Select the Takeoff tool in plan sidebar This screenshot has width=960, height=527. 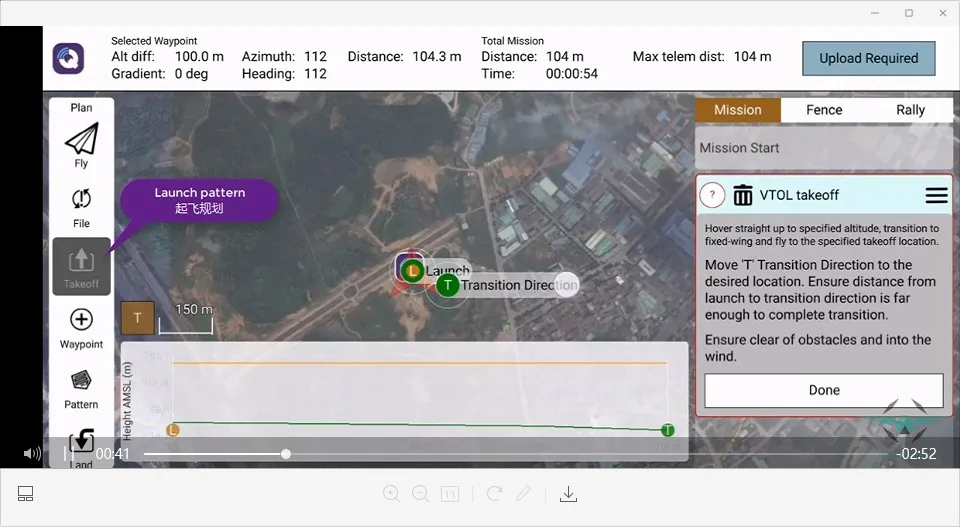coord(81,265)
